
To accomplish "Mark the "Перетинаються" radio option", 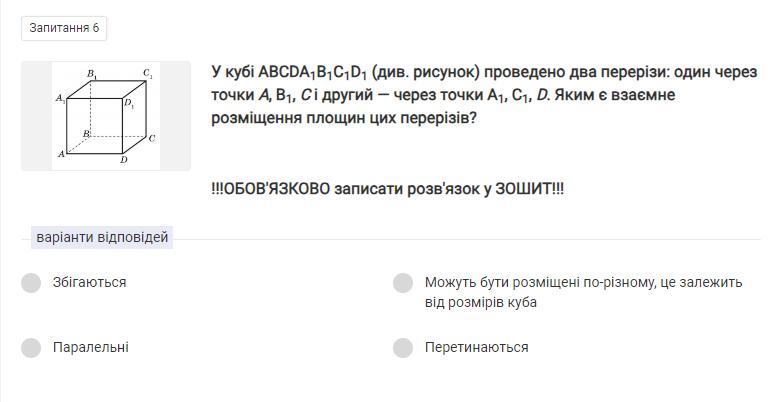I will (403, 348).
